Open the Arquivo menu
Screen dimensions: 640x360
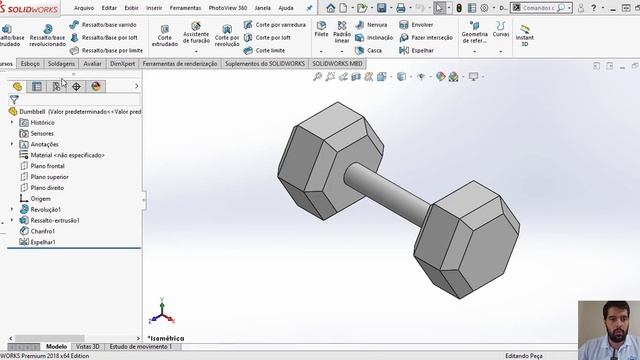point(84,8)
